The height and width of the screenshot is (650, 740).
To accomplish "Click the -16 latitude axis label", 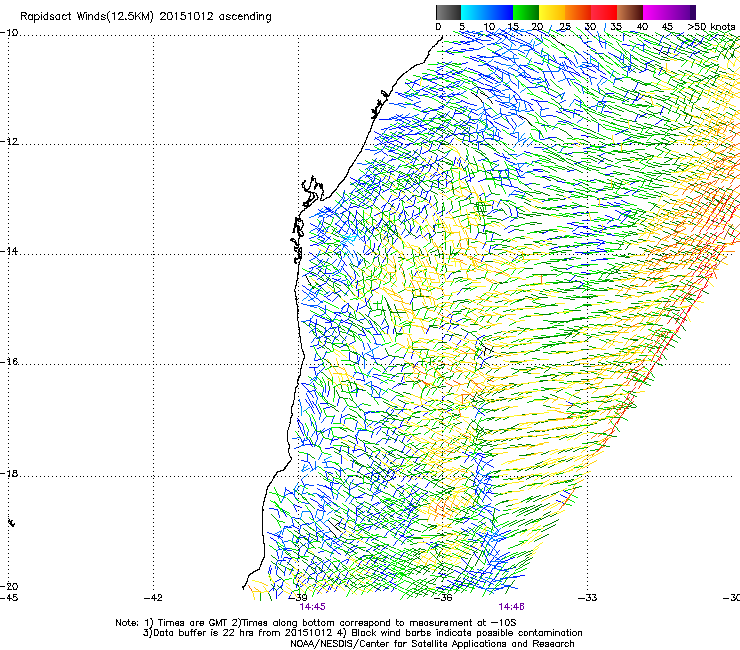I will (9, 362).
